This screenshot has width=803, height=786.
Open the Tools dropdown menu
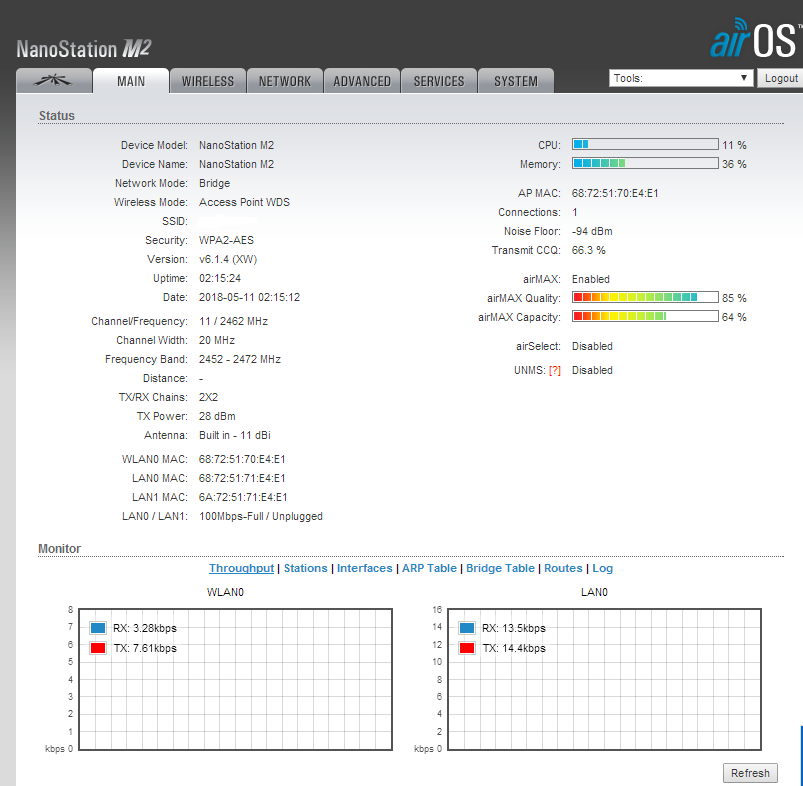[x=681, y=78]
